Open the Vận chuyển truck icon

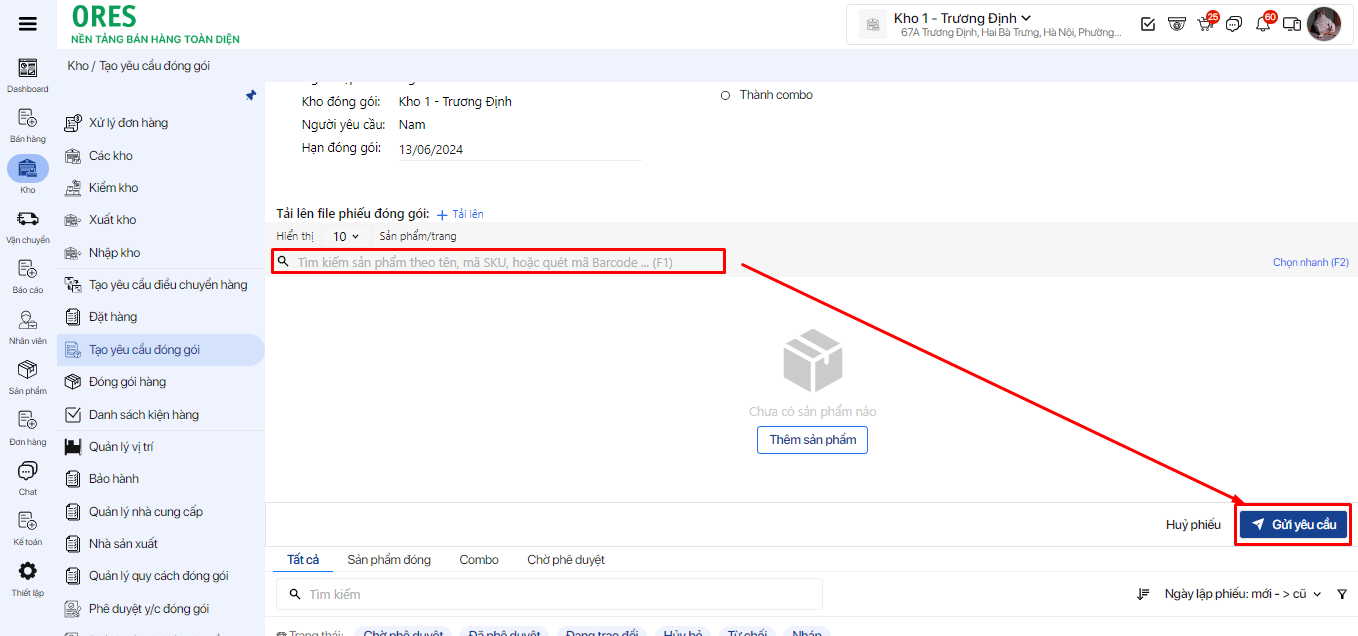(x=28, y=219)
